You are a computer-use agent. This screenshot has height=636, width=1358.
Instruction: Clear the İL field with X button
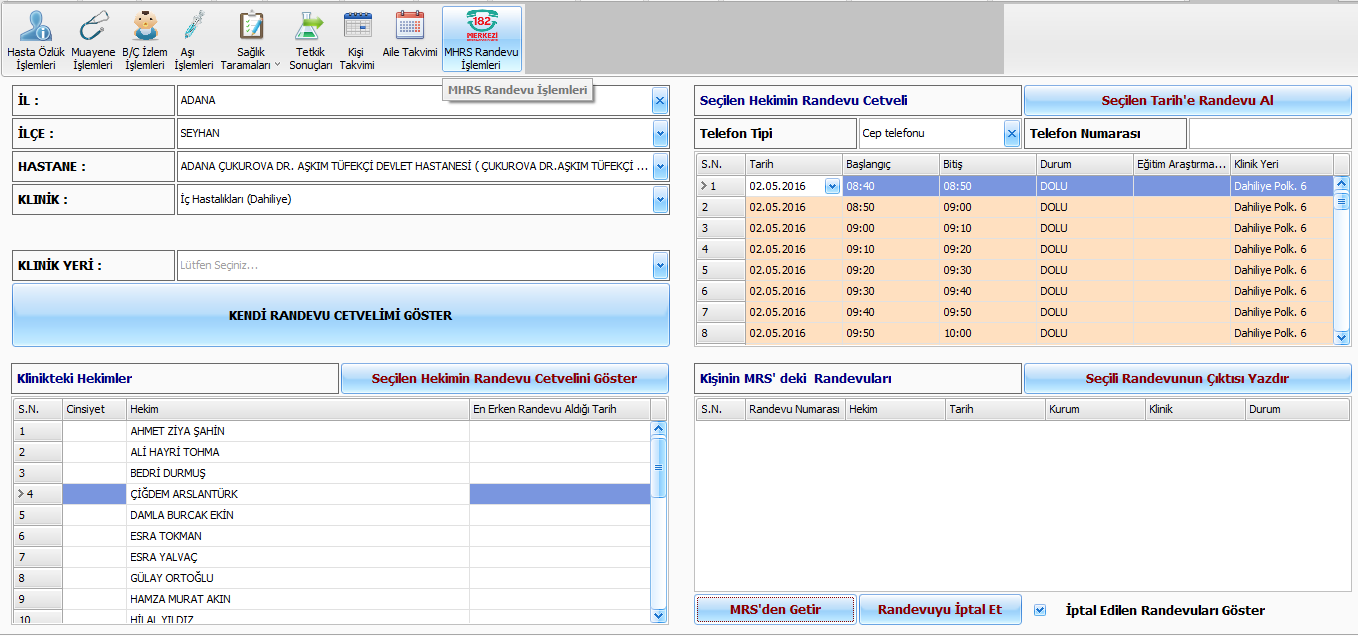pos(660,100)
